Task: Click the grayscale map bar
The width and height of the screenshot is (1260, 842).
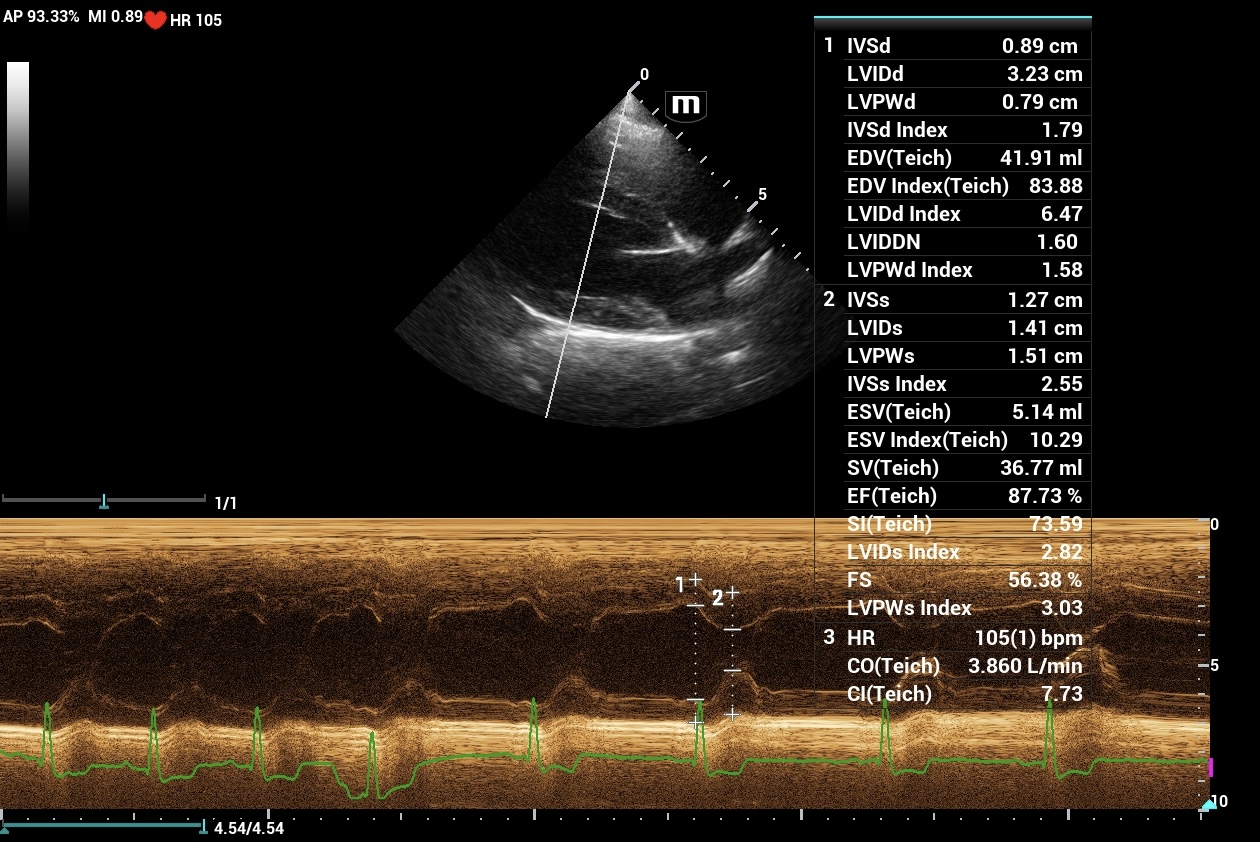Action: pyautogui.click(x=18, y=140)
